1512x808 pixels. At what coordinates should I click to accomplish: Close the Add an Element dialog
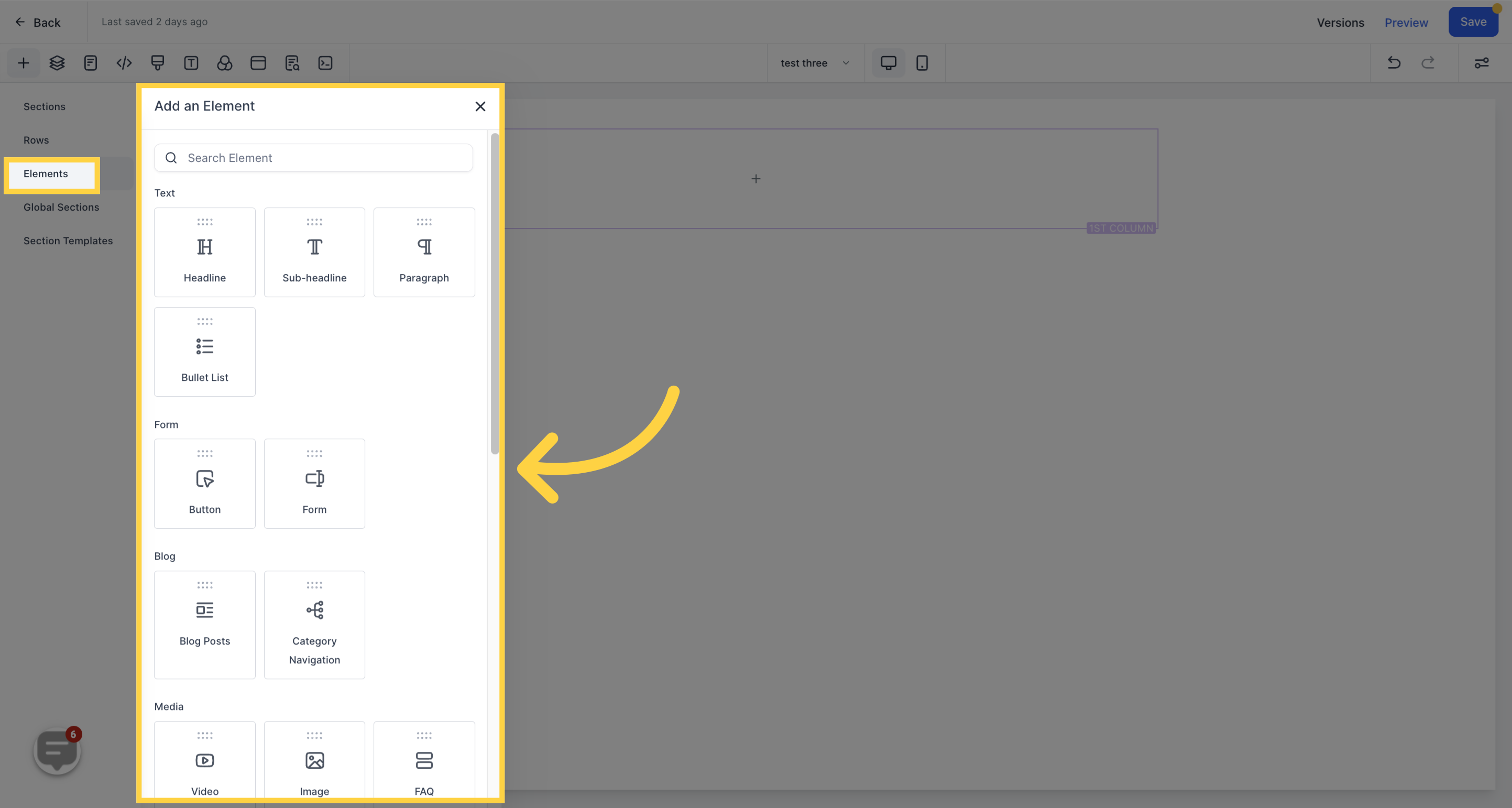pyautogui.click(x=480, y=105)
